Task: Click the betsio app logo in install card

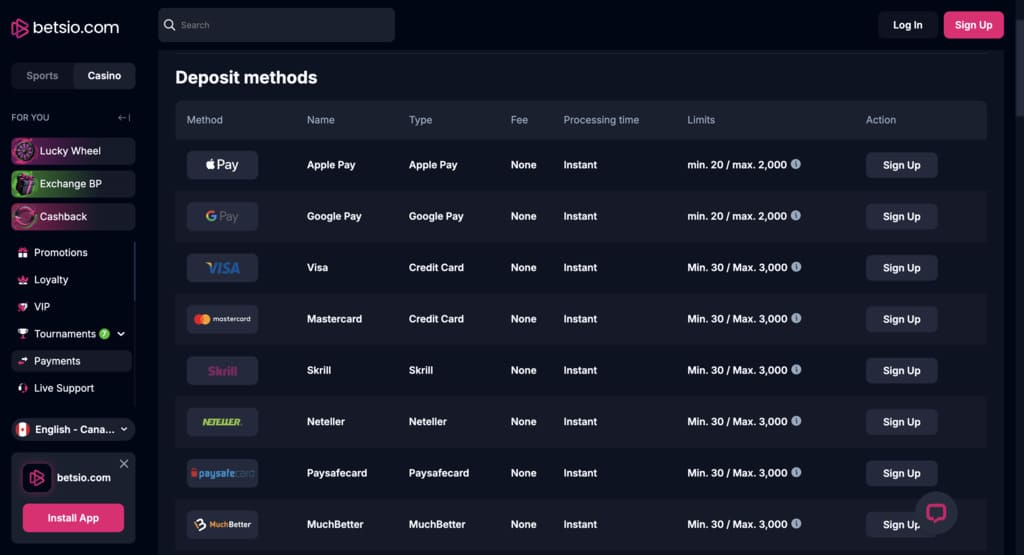Action: tap(37, 478)
